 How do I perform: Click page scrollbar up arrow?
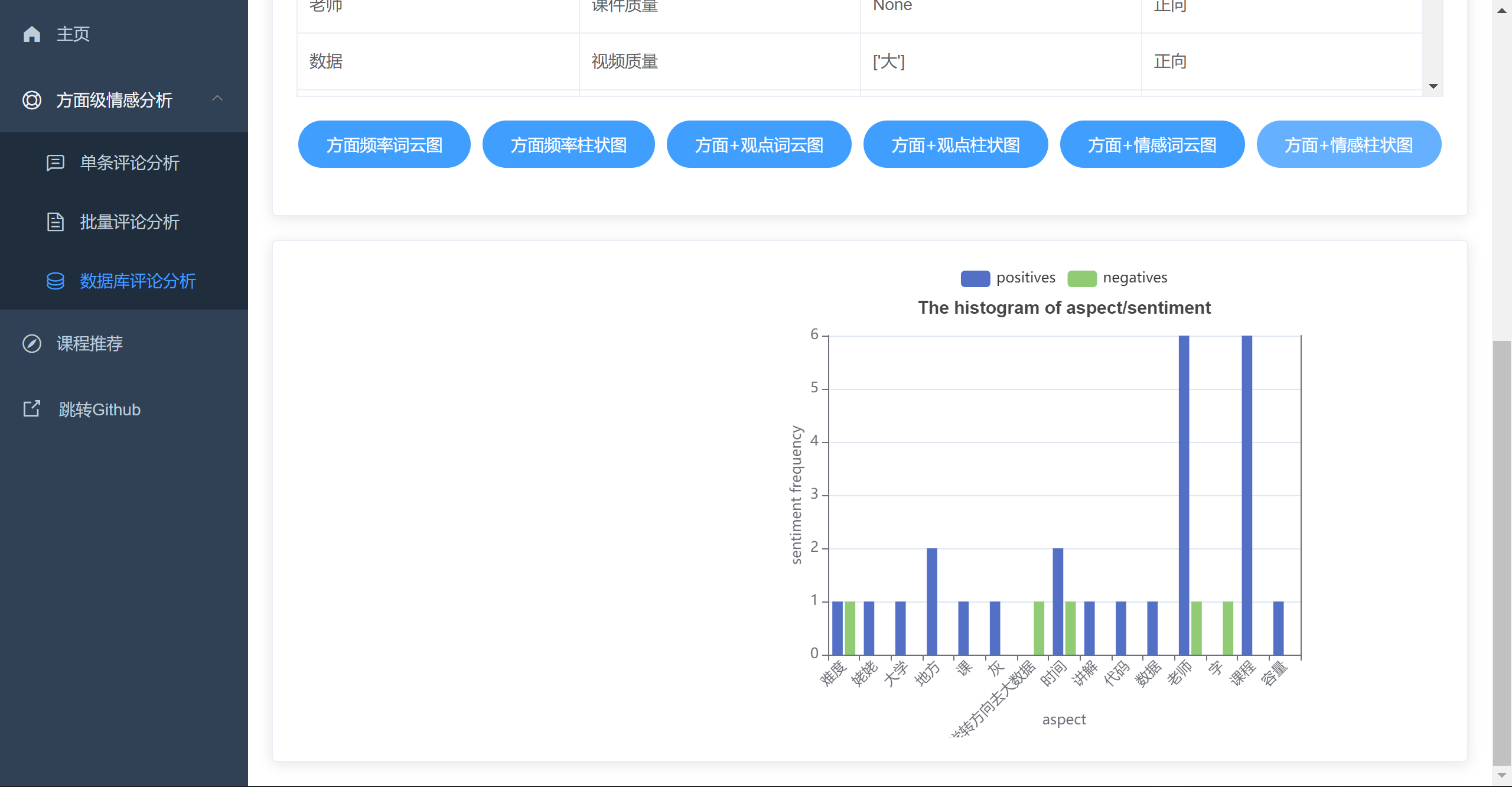pos(1501,11)
